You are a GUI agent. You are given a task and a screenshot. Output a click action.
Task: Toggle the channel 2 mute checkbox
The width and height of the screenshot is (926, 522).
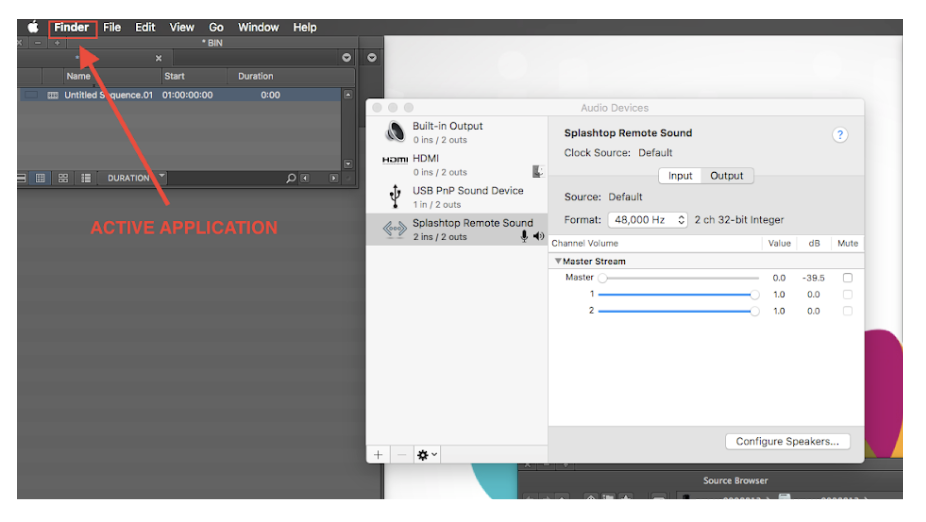pyautogui.click(x=847, y=311)
